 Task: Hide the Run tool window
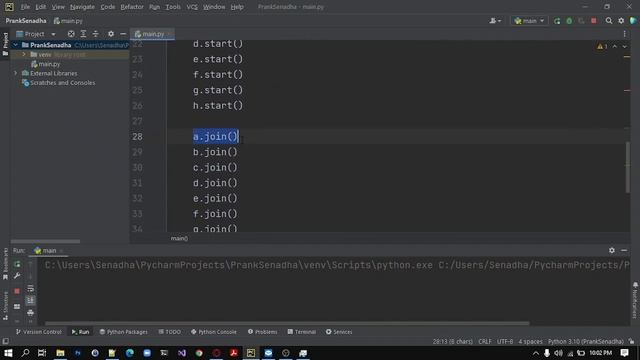[624, 250]
